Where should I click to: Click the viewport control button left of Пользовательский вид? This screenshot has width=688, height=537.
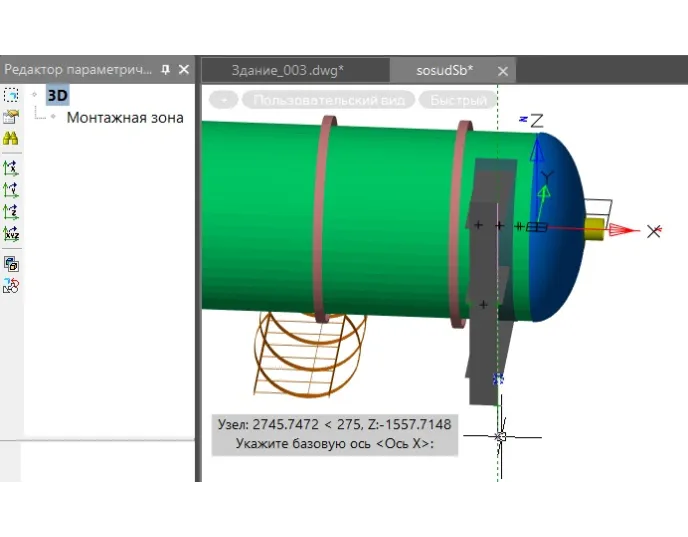(x=225, y=100)
